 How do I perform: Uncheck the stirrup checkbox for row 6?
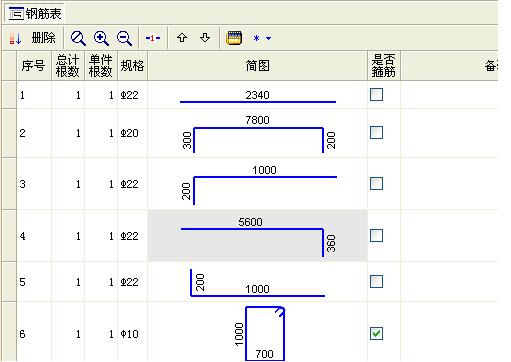[x=376, y=334]
